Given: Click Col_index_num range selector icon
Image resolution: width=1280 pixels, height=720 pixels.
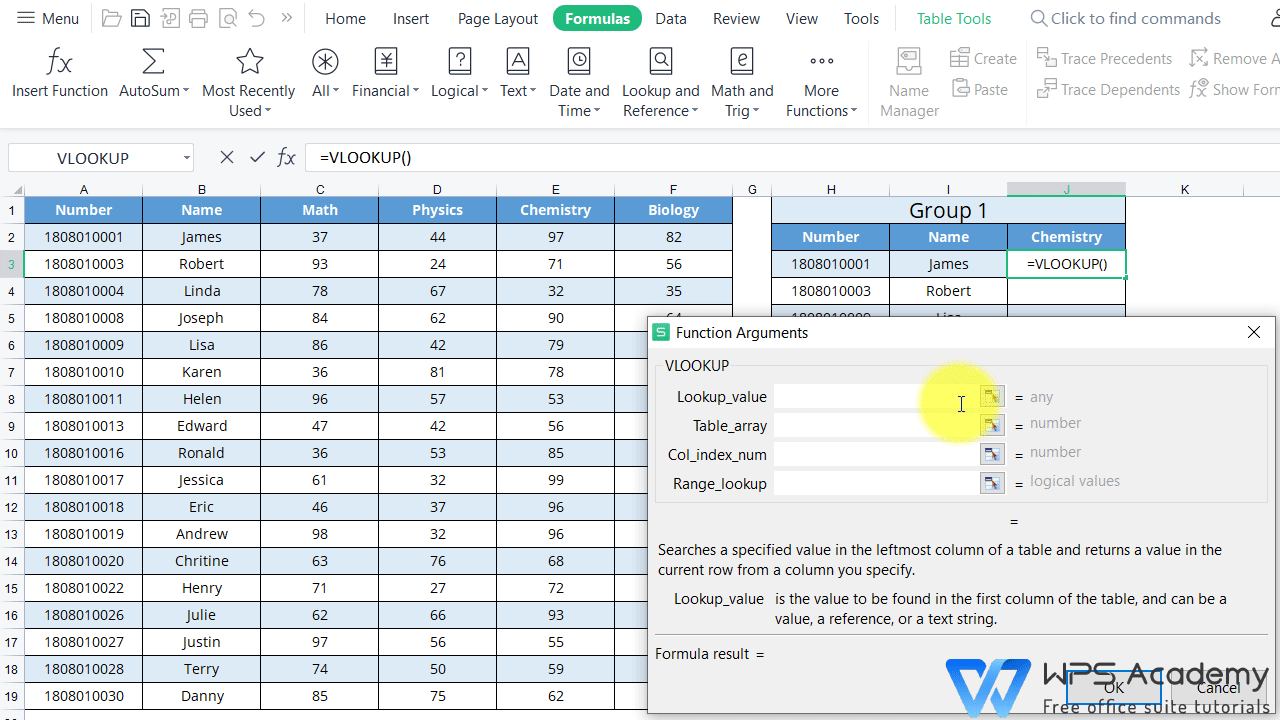Looking at the screenshot, I should point(991,455).
